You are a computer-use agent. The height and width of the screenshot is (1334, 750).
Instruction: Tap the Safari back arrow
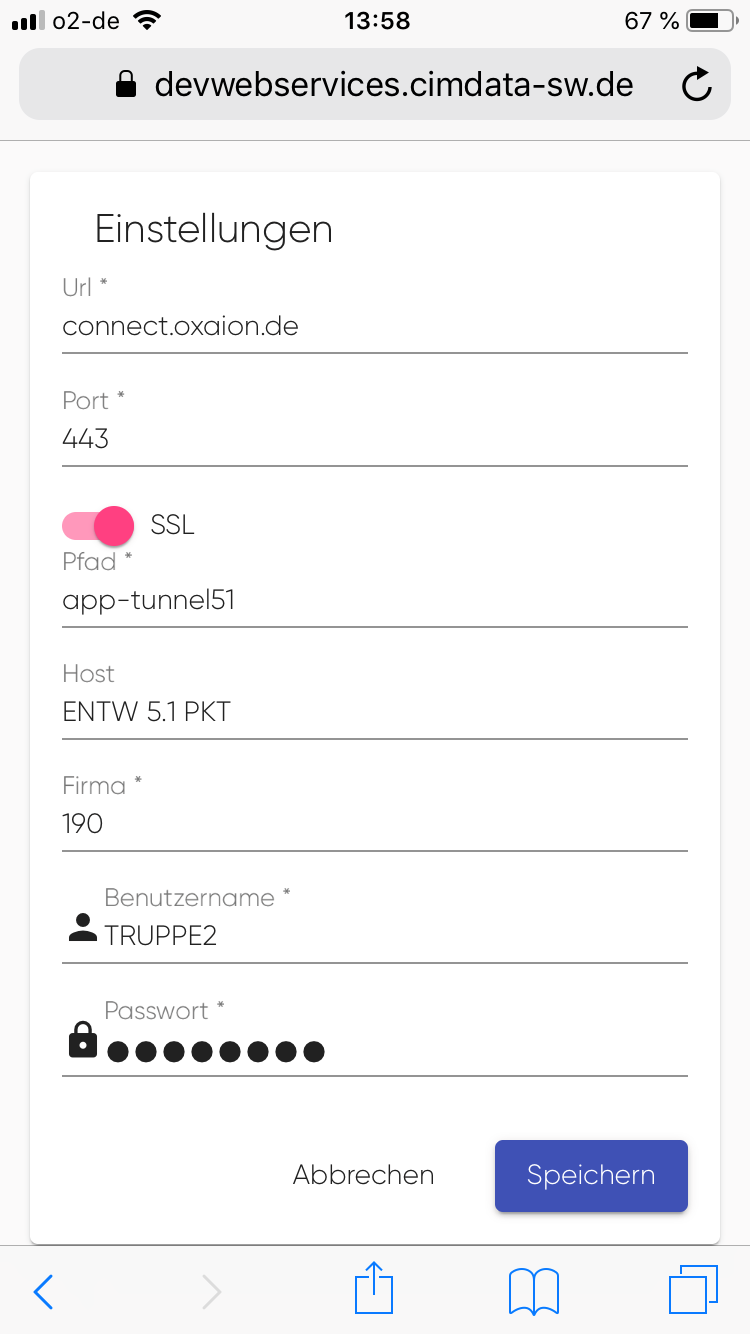click(x=44, y=1292)
